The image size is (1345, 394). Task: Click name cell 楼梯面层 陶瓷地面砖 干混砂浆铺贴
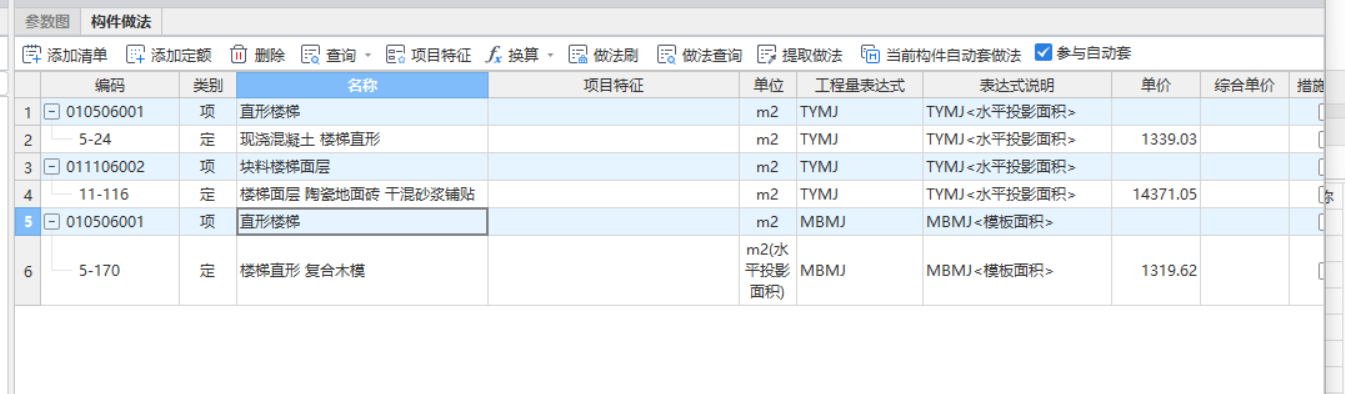pos(362,194)
